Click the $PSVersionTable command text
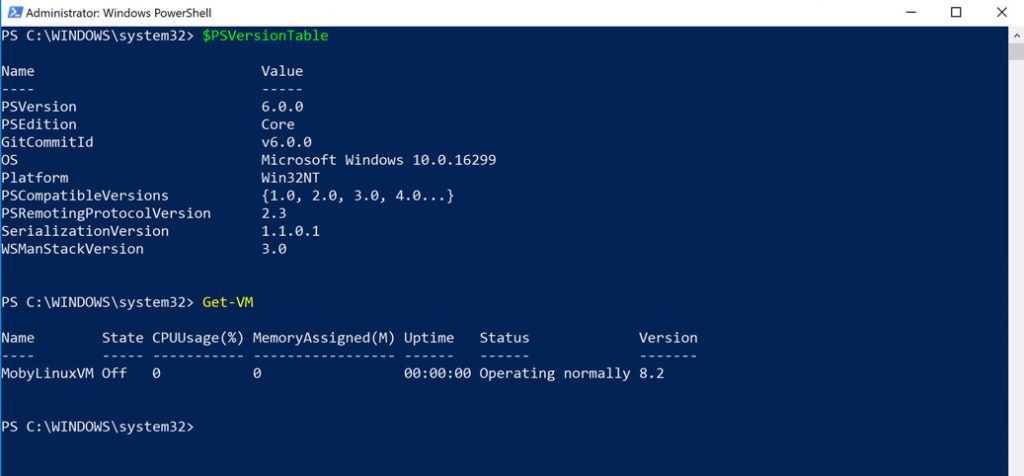This screenshot has width=1024, height=476. click(x=265, y=36)
